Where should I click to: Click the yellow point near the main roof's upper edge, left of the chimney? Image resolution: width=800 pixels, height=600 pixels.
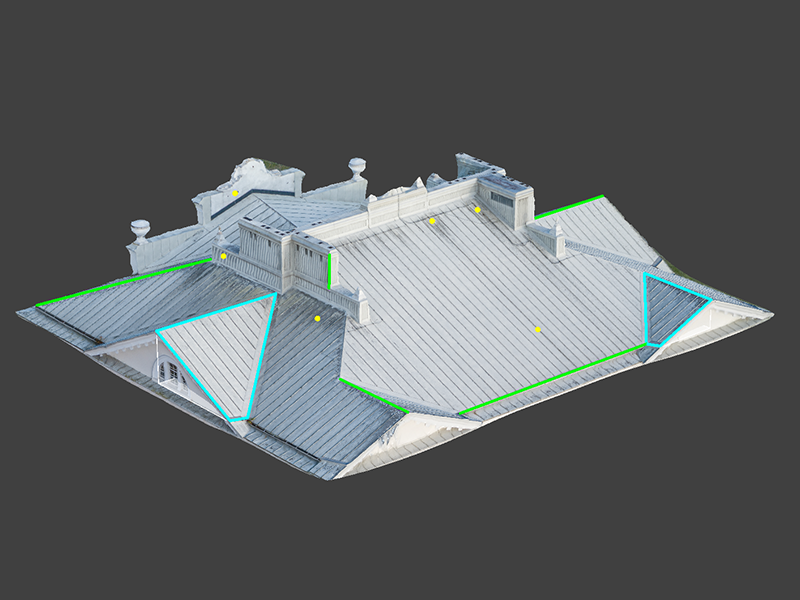click(x=432, y=221)
